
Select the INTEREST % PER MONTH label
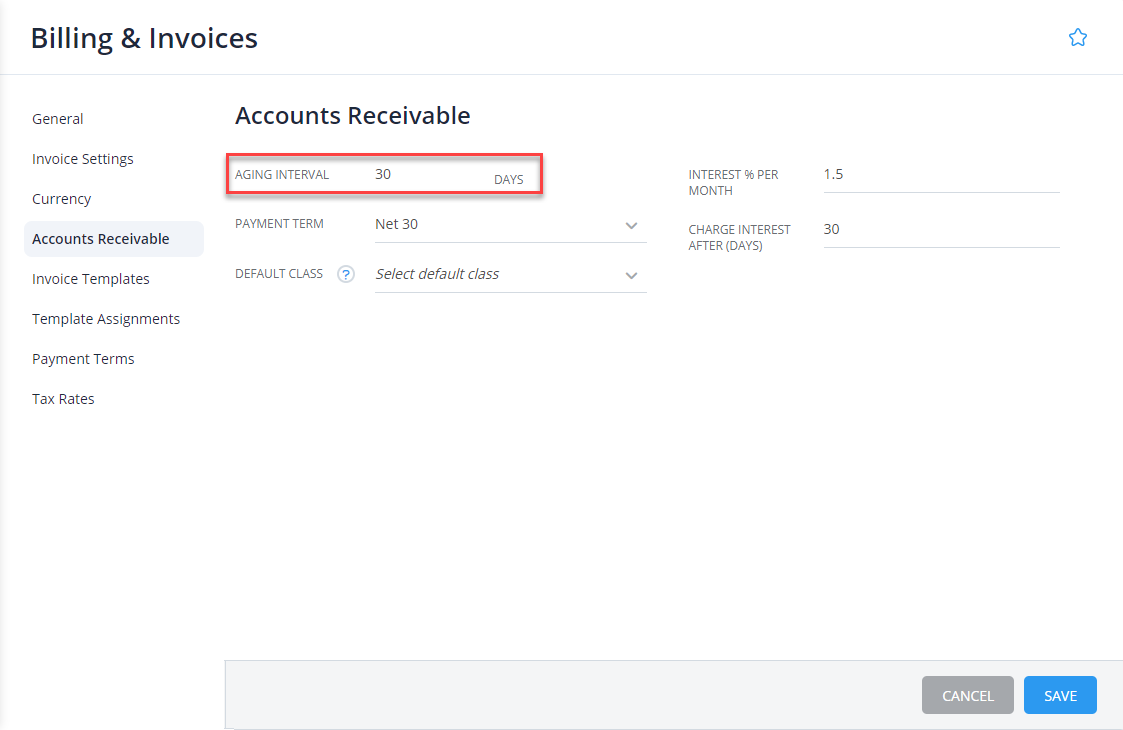click(733, 183)
